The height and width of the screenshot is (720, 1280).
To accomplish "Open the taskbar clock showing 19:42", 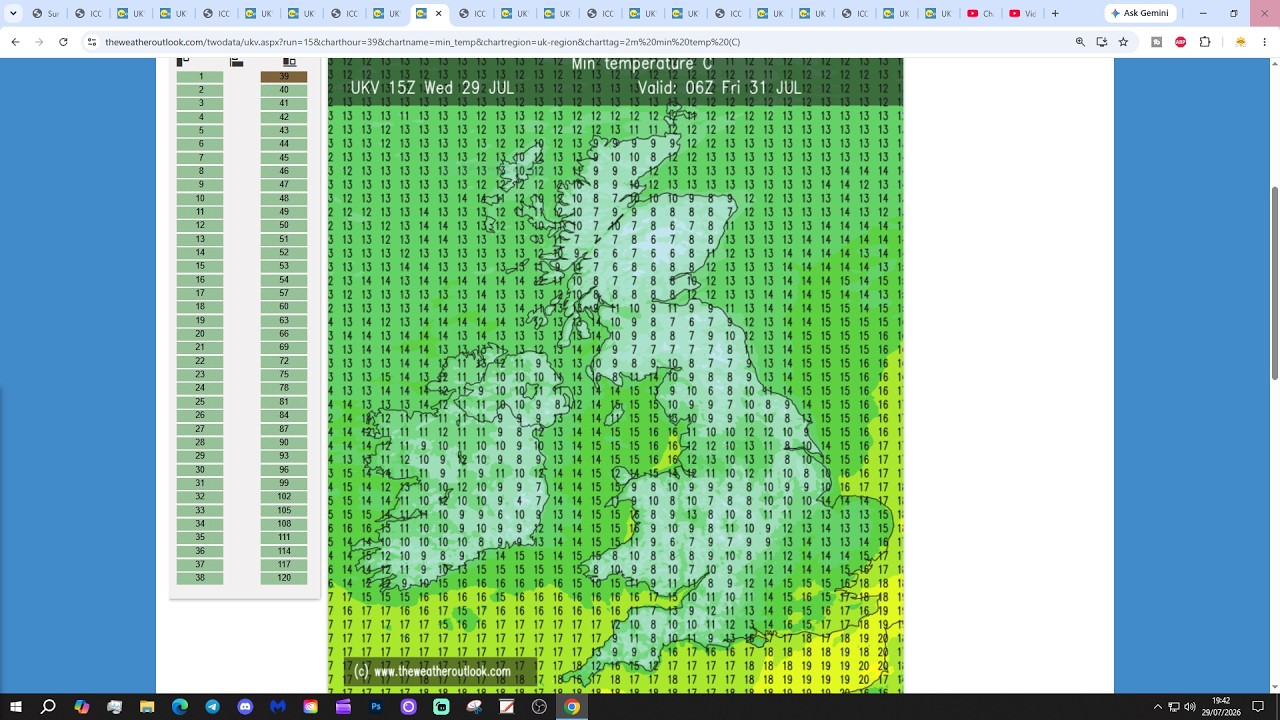I will 1221,707.
